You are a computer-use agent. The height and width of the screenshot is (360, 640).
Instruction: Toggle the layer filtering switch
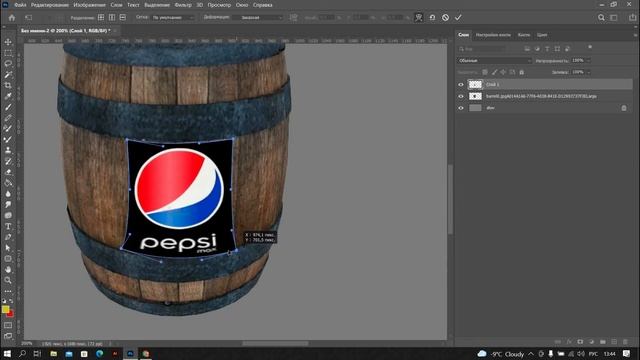590,47
